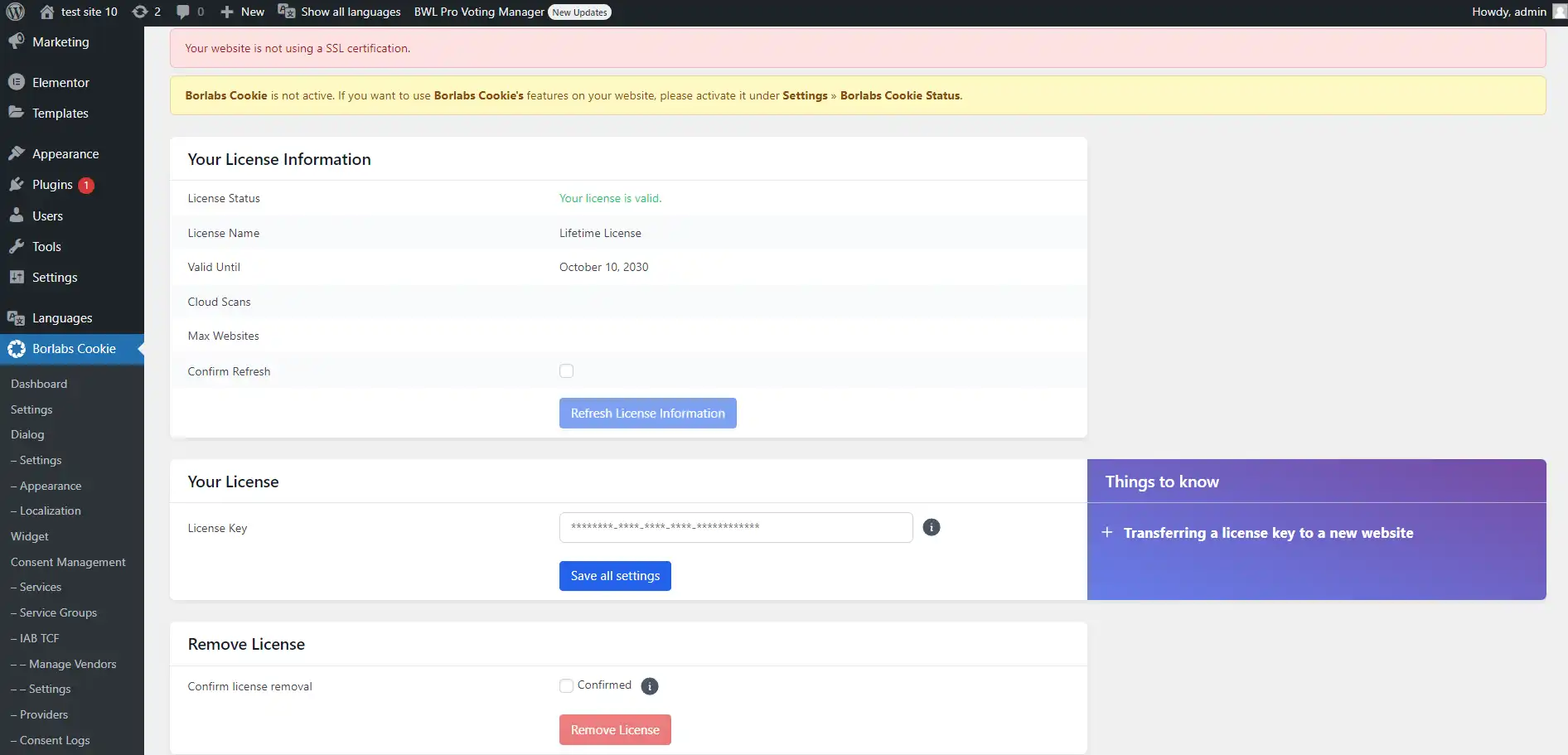1568x755 pixels.
Task: Click the Tools wrench icon
Action: [x=16, y=246]
